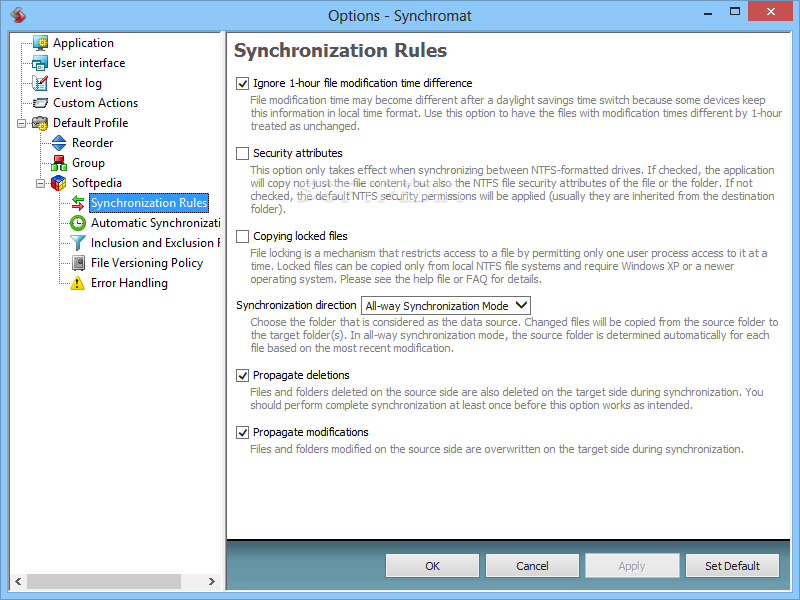Click the Inclusion and Exclusion funnel icon
This screenshot has height=600, width=800.
78,243
